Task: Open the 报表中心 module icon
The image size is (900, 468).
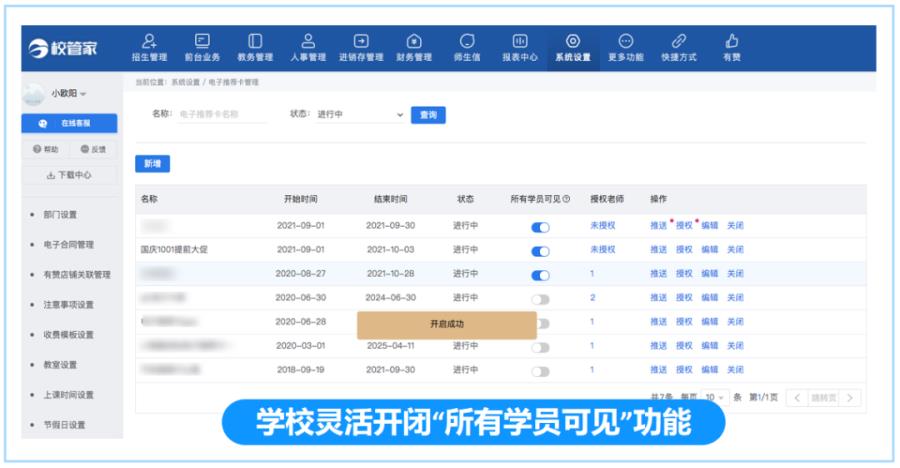Action: coord(520,41)
